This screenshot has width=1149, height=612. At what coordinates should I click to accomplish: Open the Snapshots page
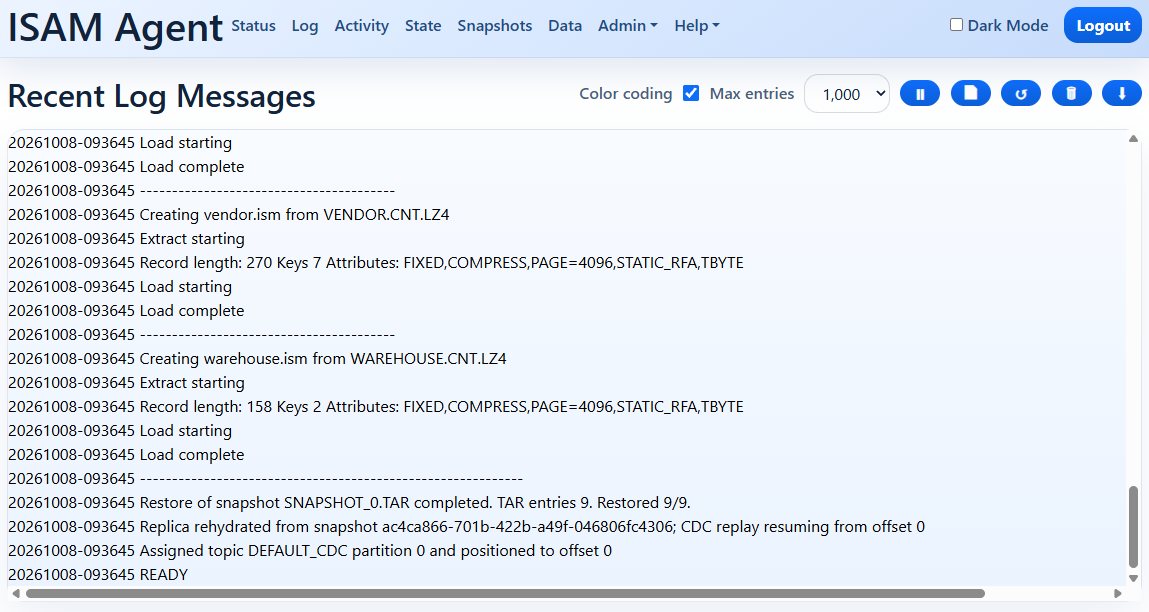[495, 26]
